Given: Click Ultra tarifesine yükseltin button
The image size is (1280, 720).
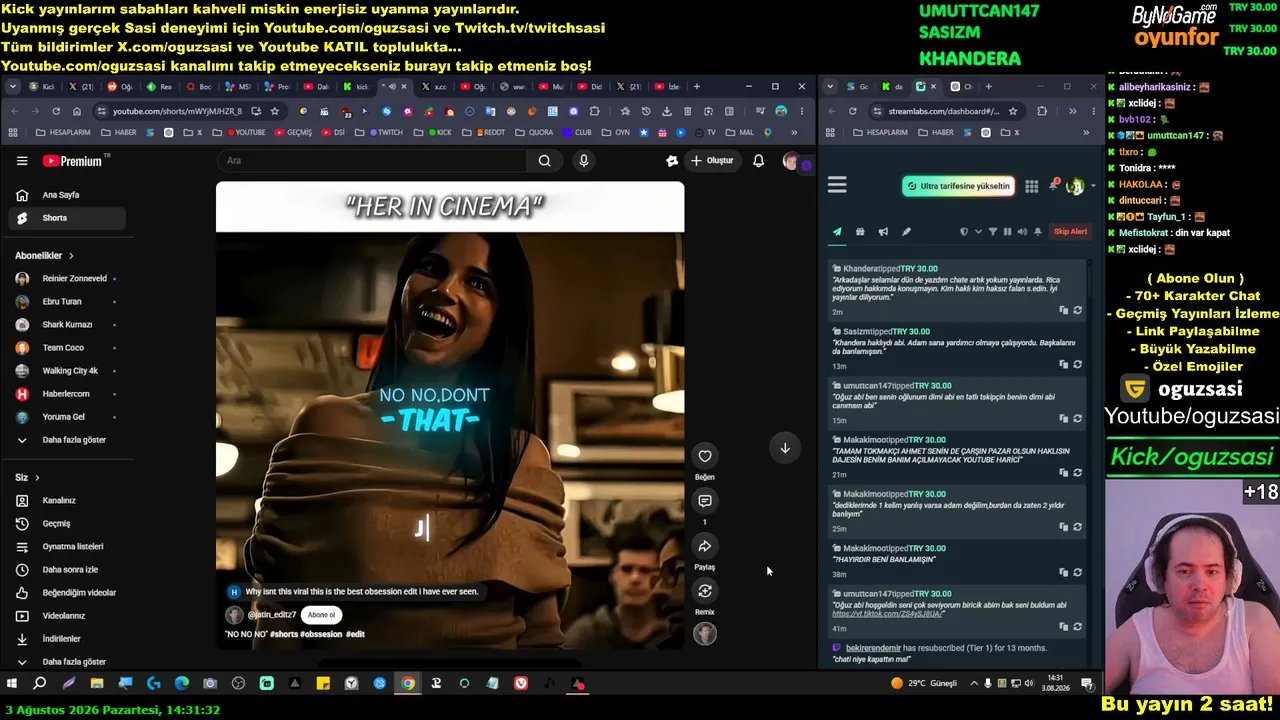Looking at the screenshot, I should tap(958, 186).
